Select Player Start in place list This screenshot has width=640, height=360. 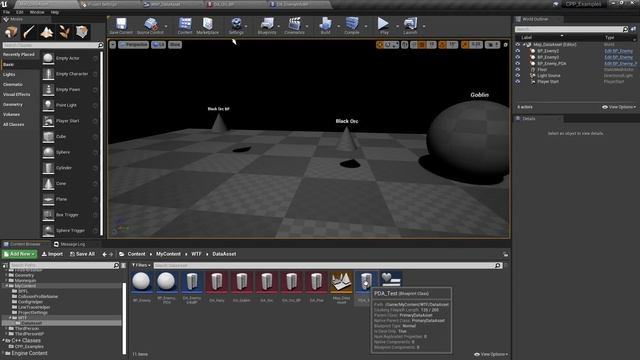click(x=70, y=121)
